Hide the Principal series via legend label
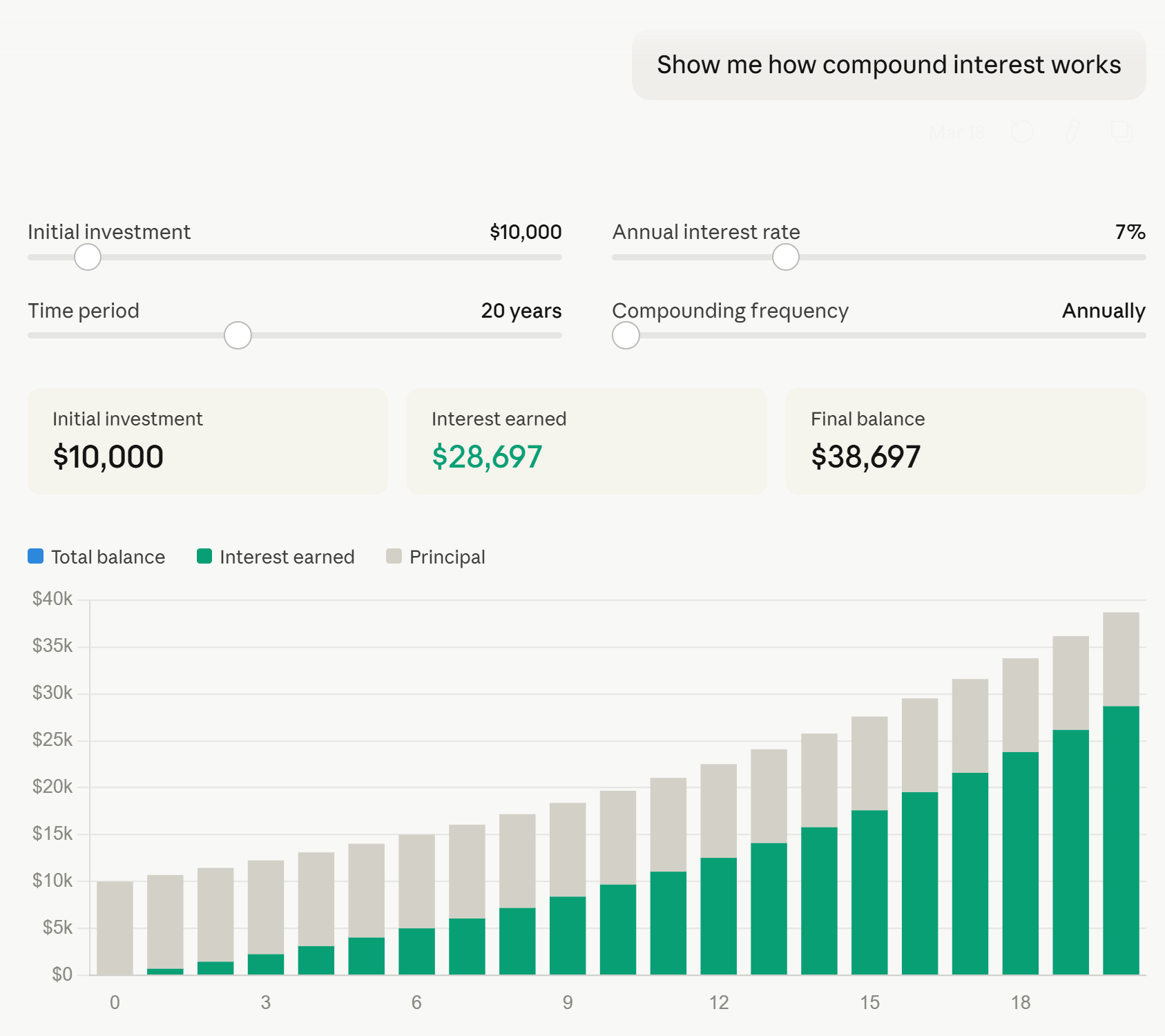This screenshot has width=1165, height=1036. [x=447, y=557]
